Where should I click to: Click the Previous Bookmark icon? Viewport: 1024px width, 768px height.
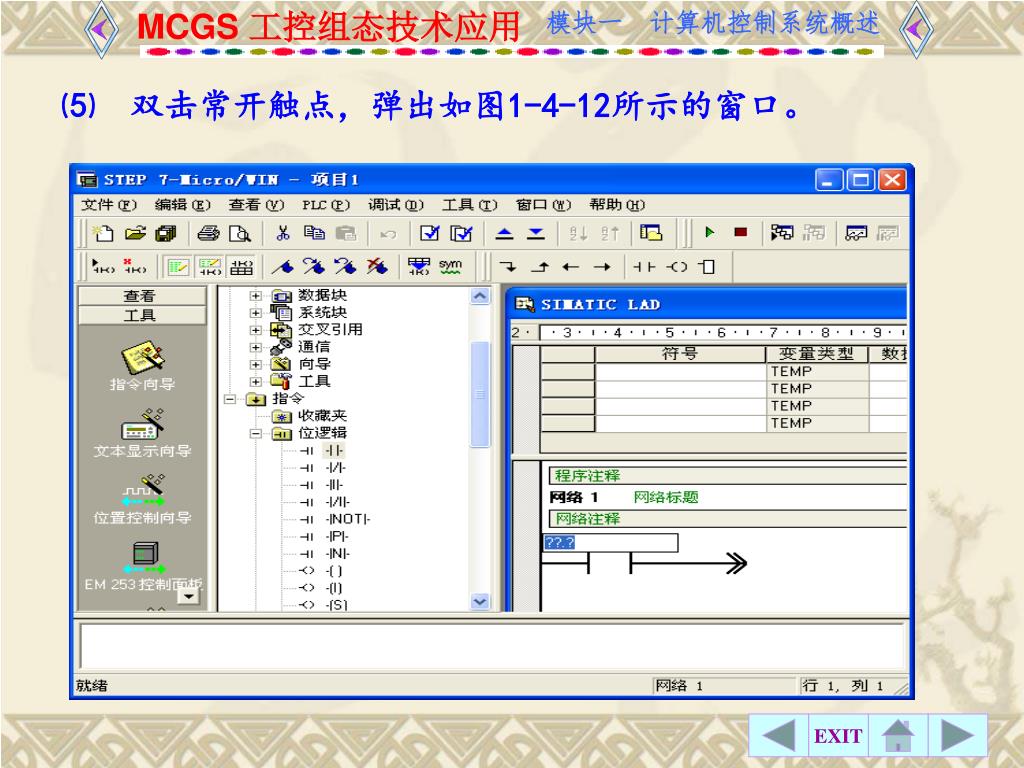click(x=345, y=266)
